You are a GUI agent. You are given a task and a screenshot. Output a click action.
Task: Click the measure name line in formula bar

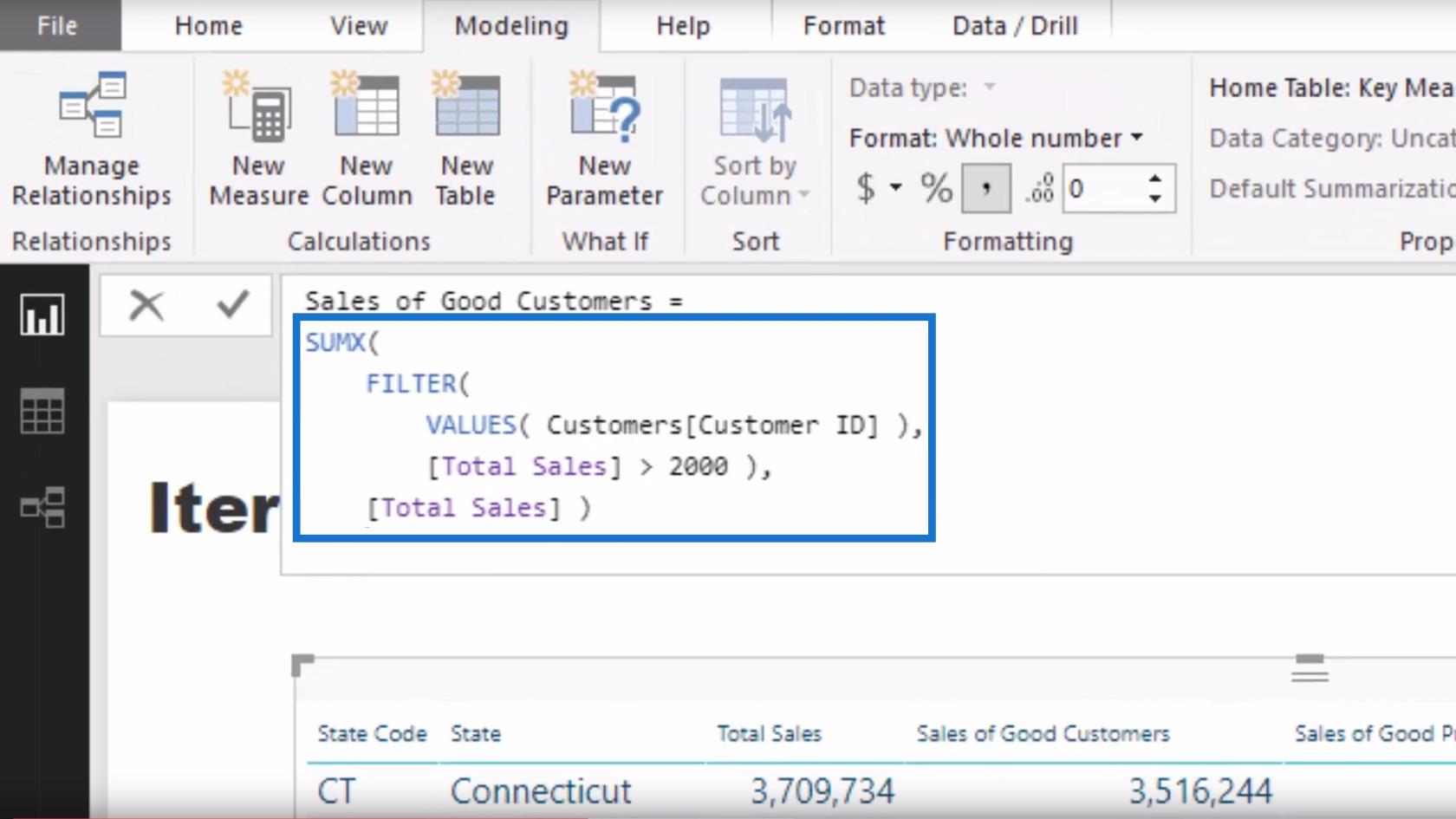tap(494, 301)
